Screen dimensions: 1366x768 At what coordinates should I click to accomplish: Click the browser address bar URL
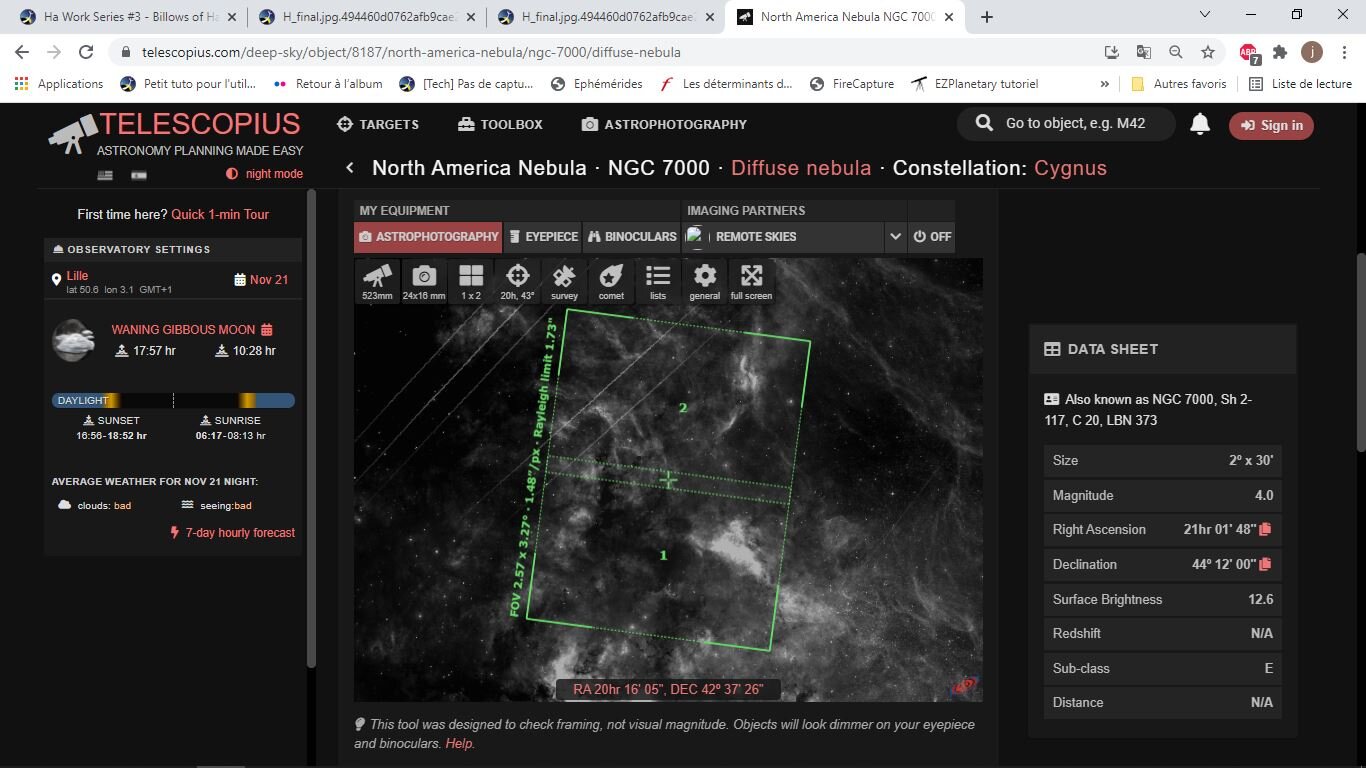point(411,52)
